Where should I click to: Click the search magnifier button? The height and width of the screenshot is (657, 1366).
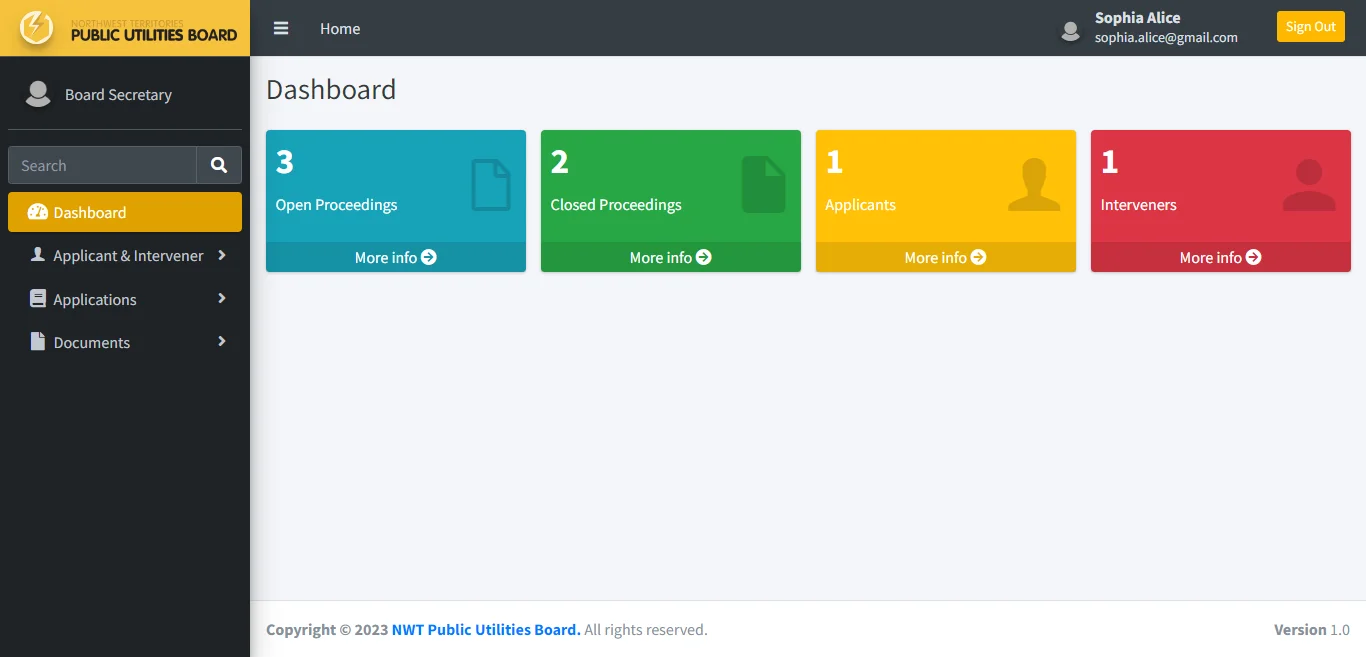coord(219,165)
